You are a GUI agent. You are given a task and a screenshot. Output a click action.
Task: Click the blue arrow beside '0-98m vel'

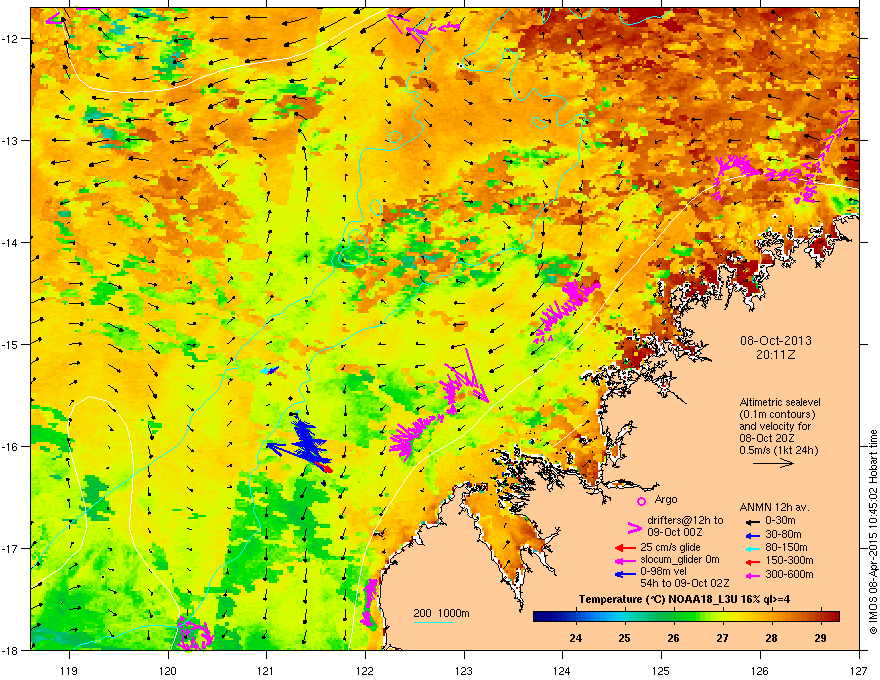tap(625, 574)
